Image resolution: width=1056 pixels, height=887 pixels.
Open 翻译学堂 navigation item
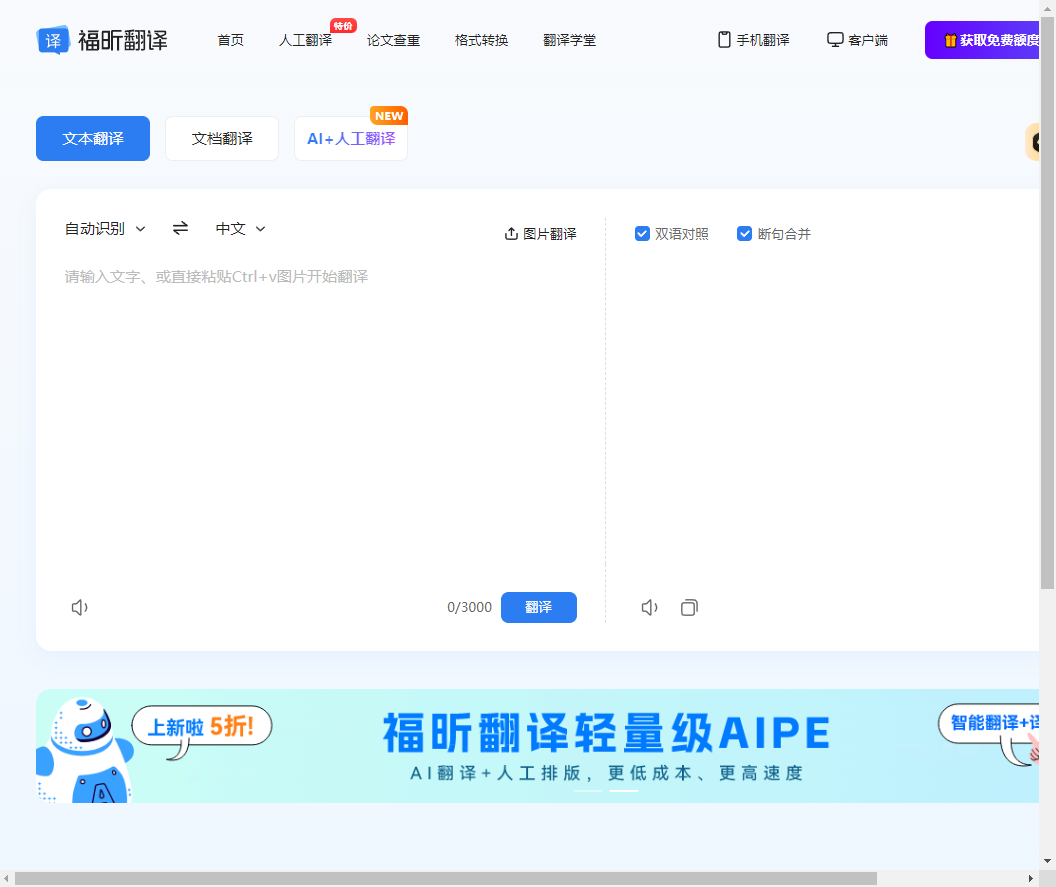570,40
